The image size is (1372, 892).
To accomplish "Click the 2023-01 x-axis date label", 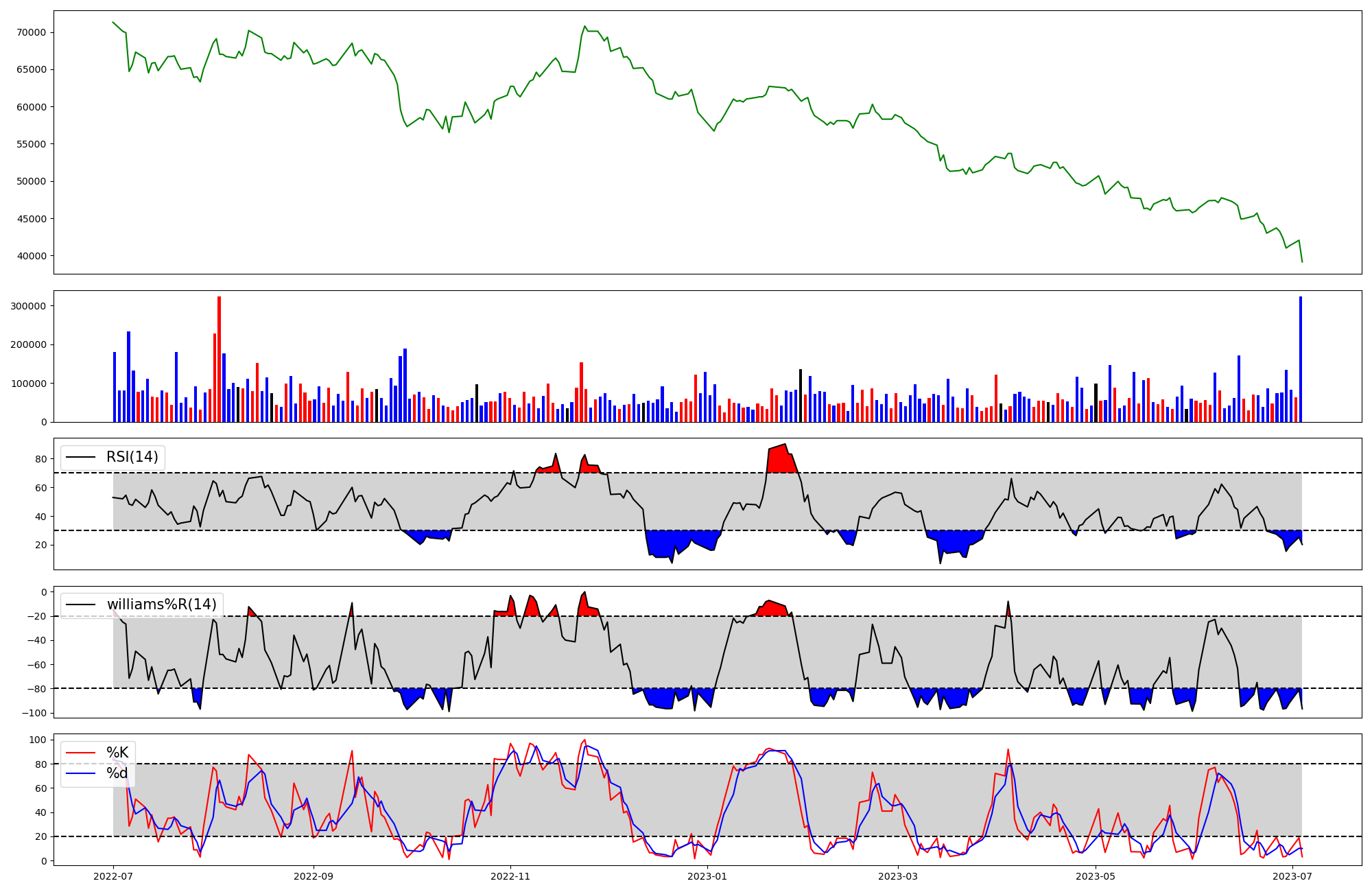I will [707, 876].
